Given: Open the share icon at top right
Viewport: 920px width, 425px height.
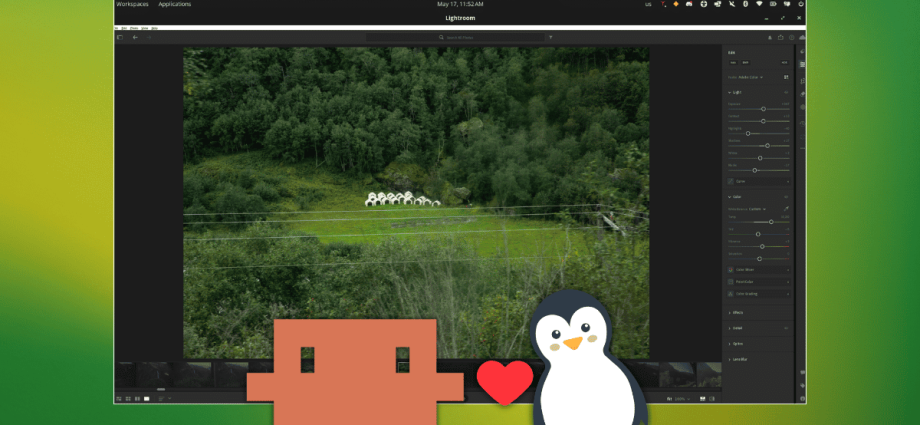Looking at the screenshot, I should 781,38.
